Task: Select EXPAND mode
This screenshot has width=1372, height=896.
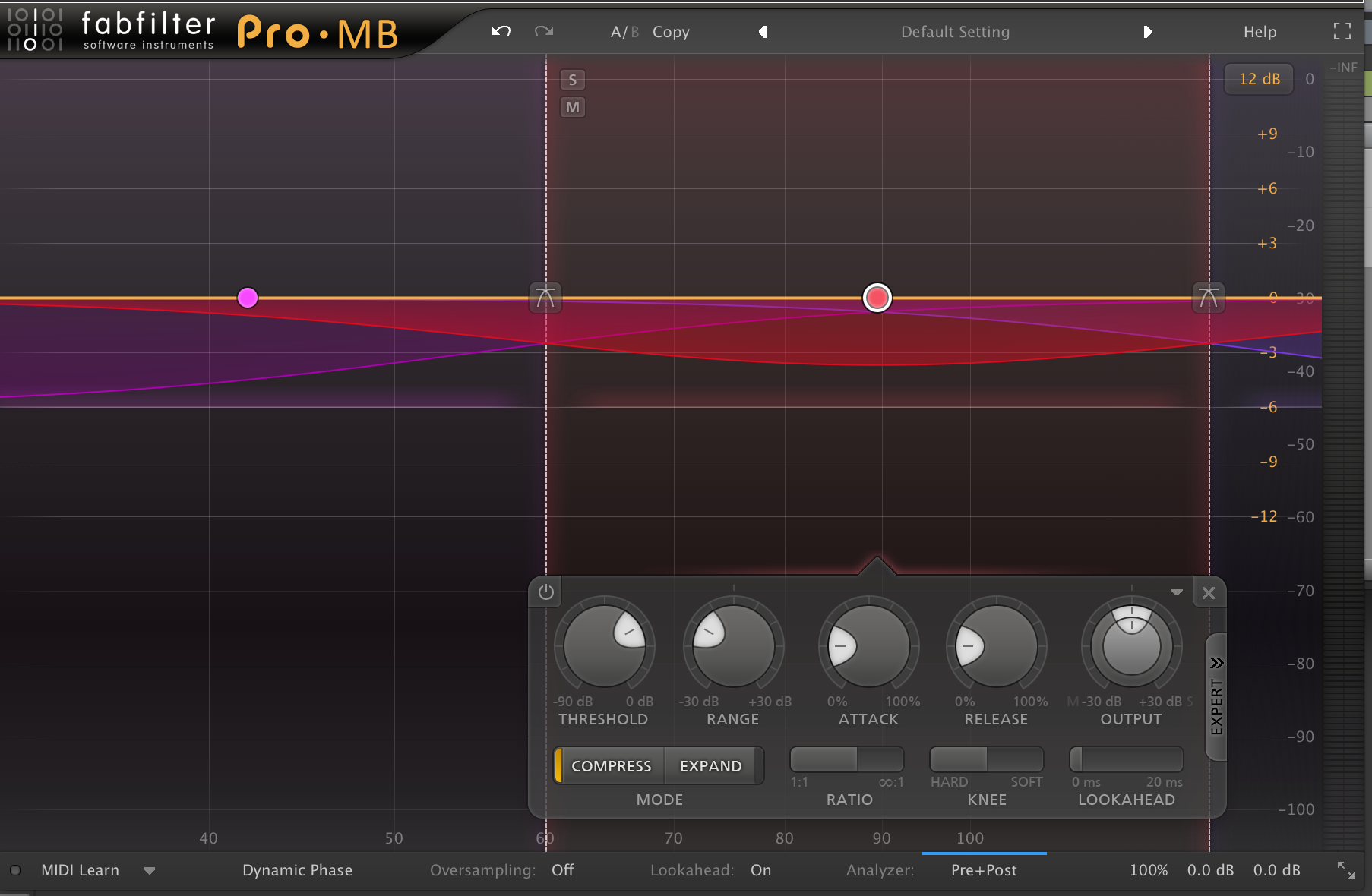Action: pyautogui.click(x=710, y=766)
